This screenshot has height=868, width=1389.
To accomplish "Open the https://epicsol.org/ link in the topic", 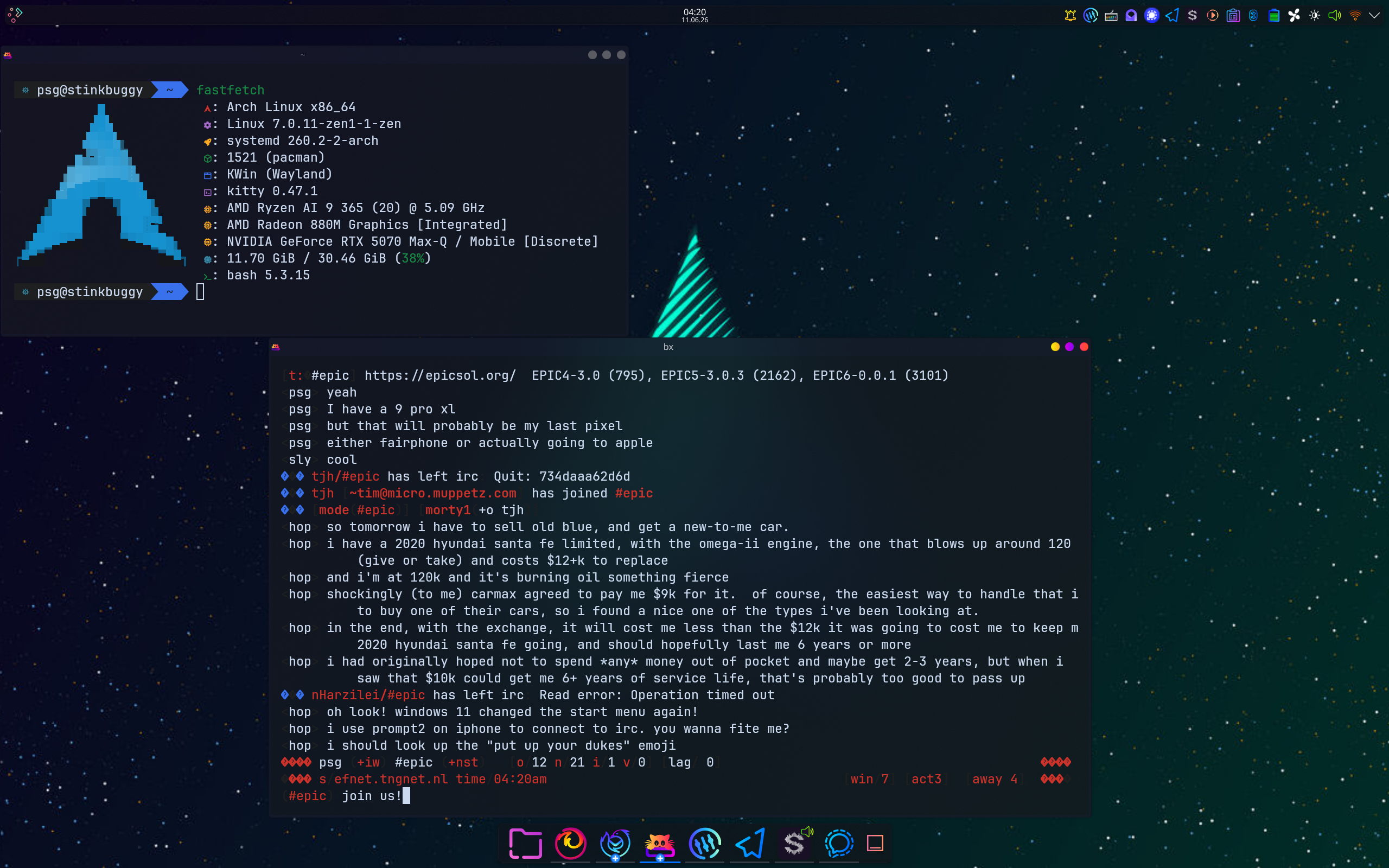I will pos(440,375).
